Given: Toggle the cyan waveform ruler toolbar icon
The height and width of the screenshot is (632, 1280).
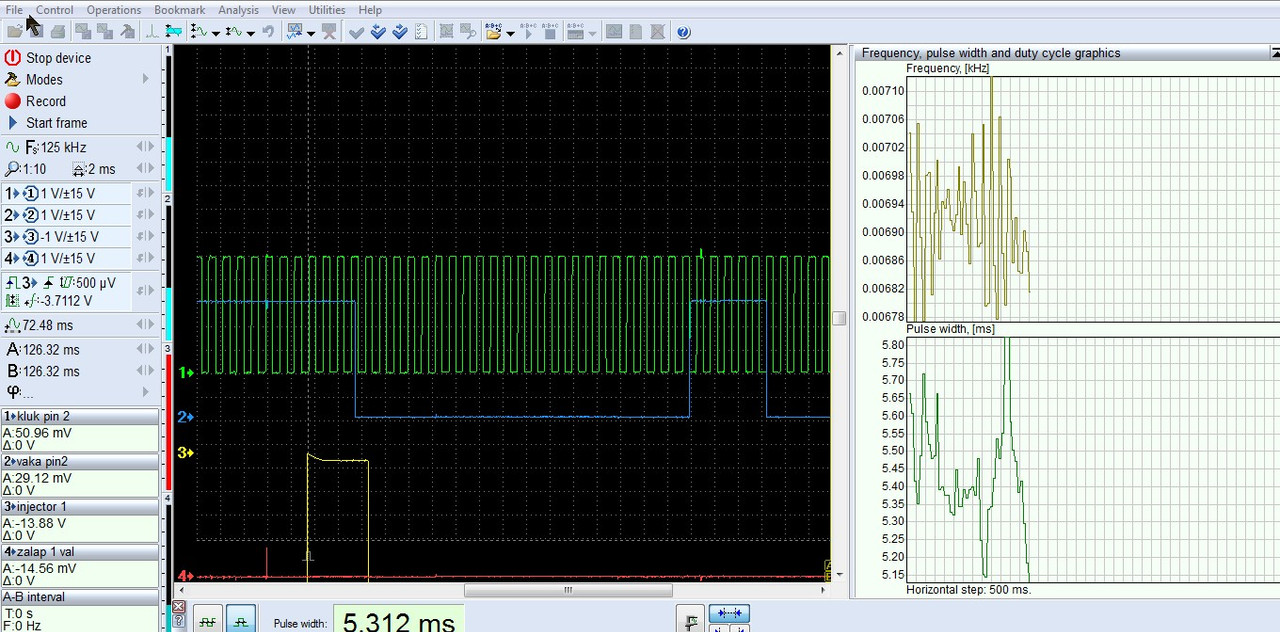Looking at the screenshot, I should pos(174,32).
